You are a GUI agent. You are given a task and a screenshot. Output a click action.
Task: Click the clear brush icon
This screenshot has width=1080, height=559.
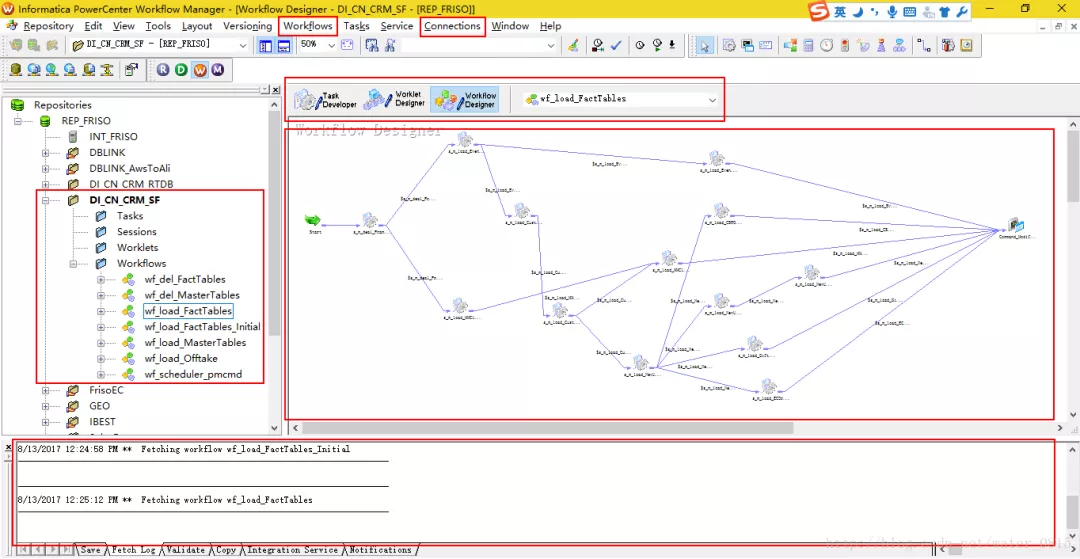coord(573,45)
